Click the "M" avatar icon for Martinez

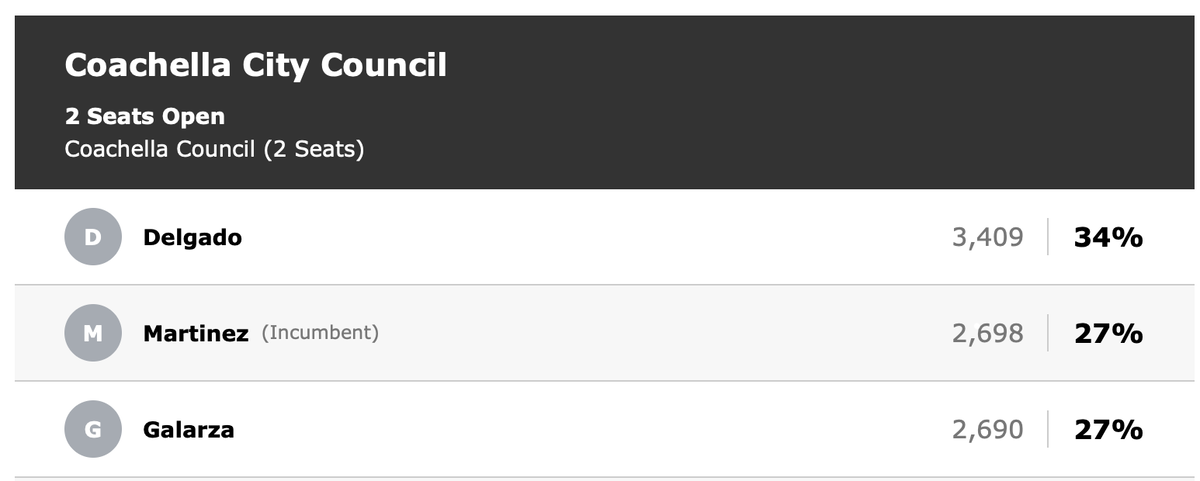(x=93, y=333)
